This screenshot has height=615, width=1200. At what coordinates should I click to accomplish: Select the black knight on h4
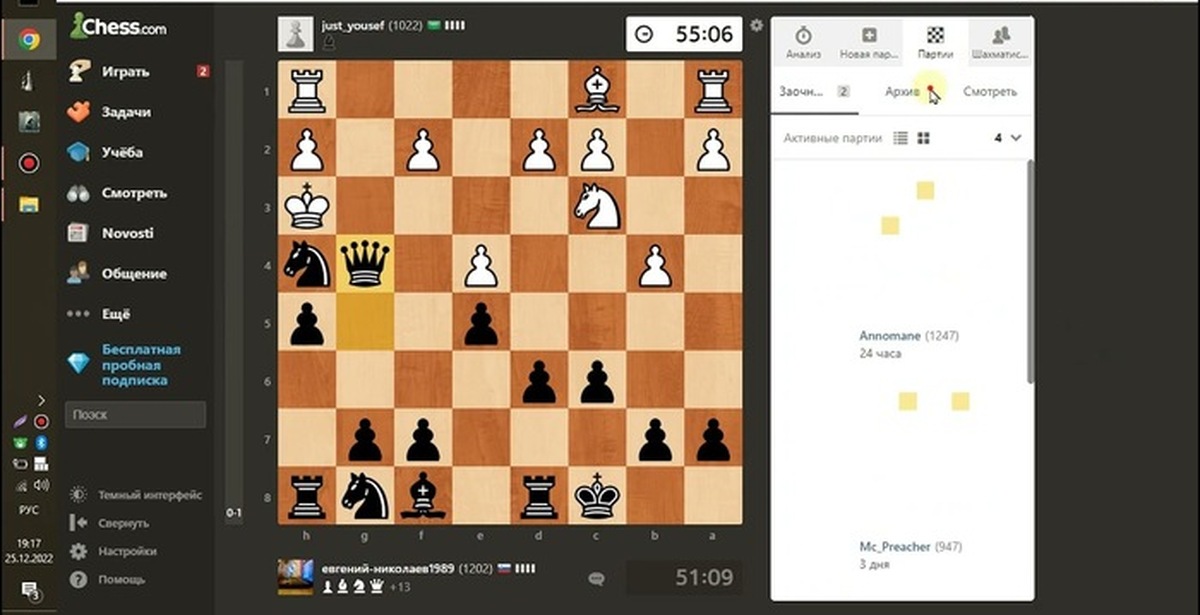point(307,264)
